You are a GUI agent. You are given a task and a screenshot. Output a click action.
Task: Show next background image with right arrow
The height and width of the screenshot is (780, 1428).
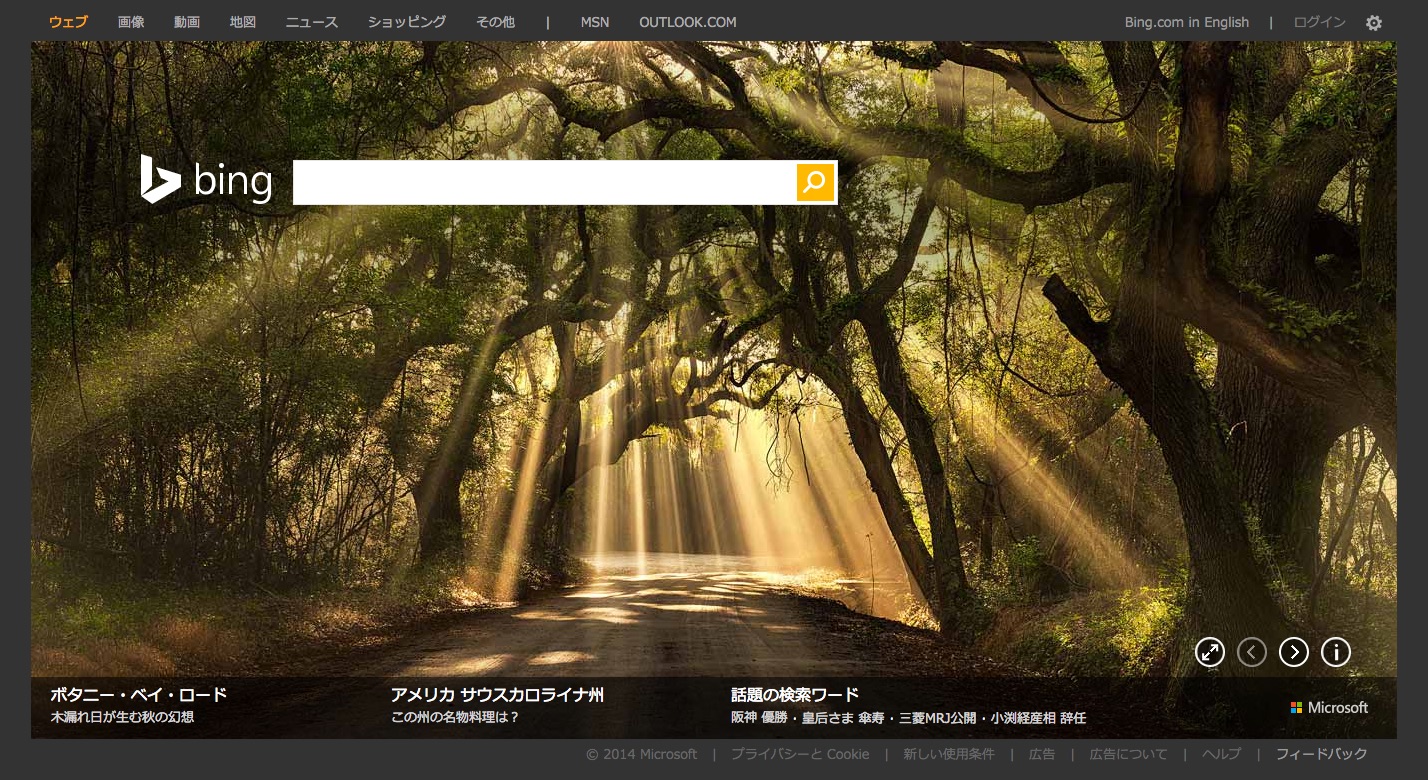tap(1294, 653)
